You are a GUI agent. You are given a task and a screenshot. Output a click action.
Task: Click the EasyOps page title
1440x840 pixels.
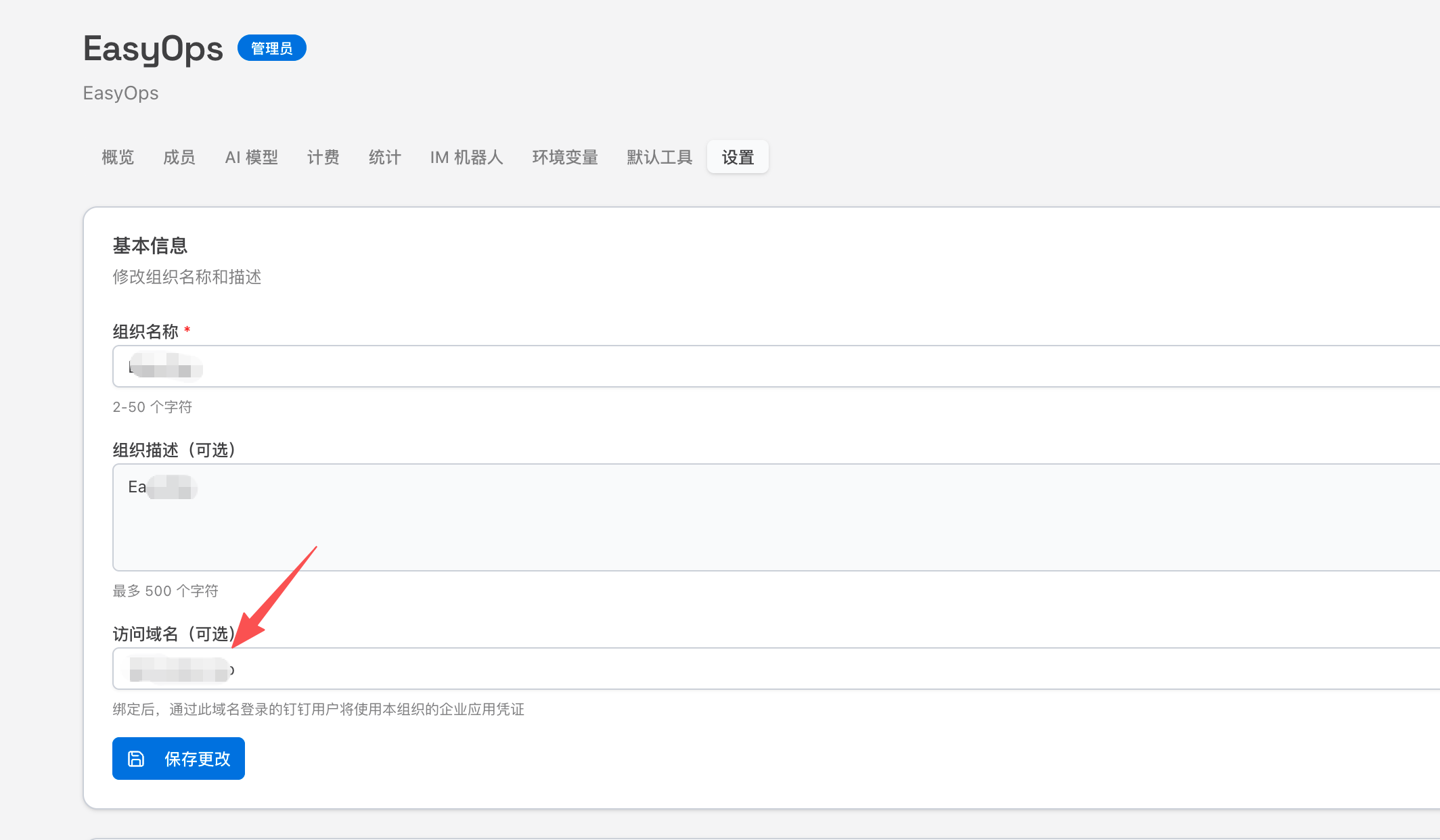pos(153,49)
